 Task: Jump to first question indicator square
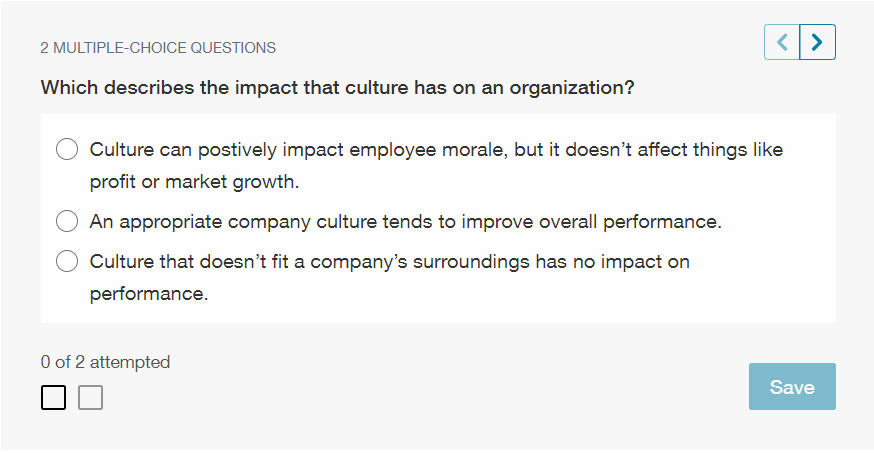click(x=54, y=398)
